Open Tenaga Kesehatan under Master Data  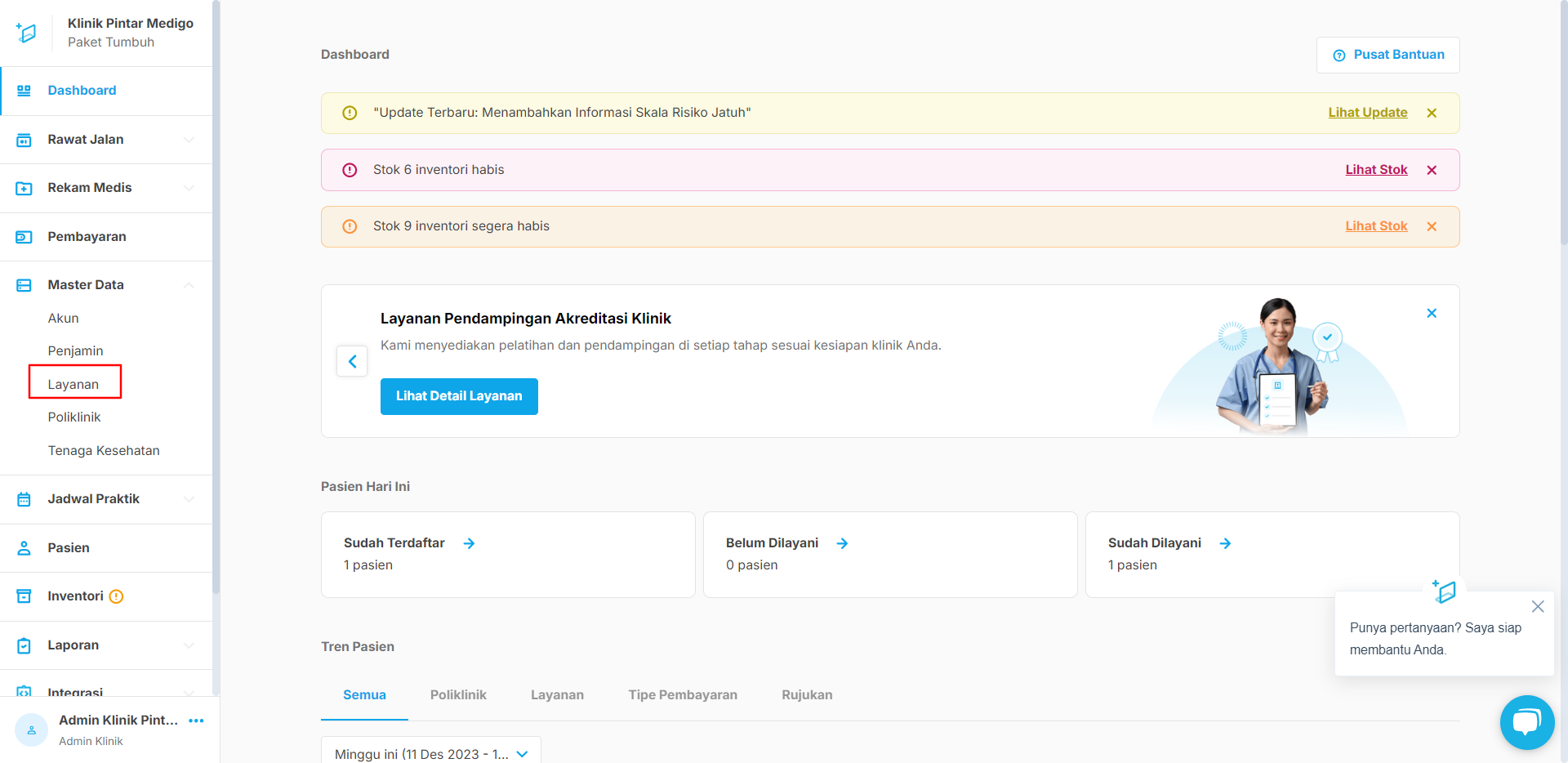point(104,451)
